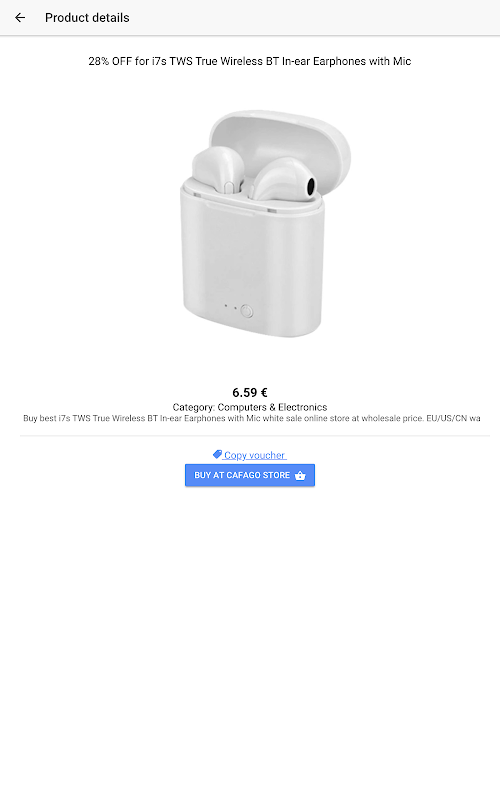The width and height of the screenshot is (500, 800).
Task: Go back using the arrow icon
Action: [x=20, y=17]
